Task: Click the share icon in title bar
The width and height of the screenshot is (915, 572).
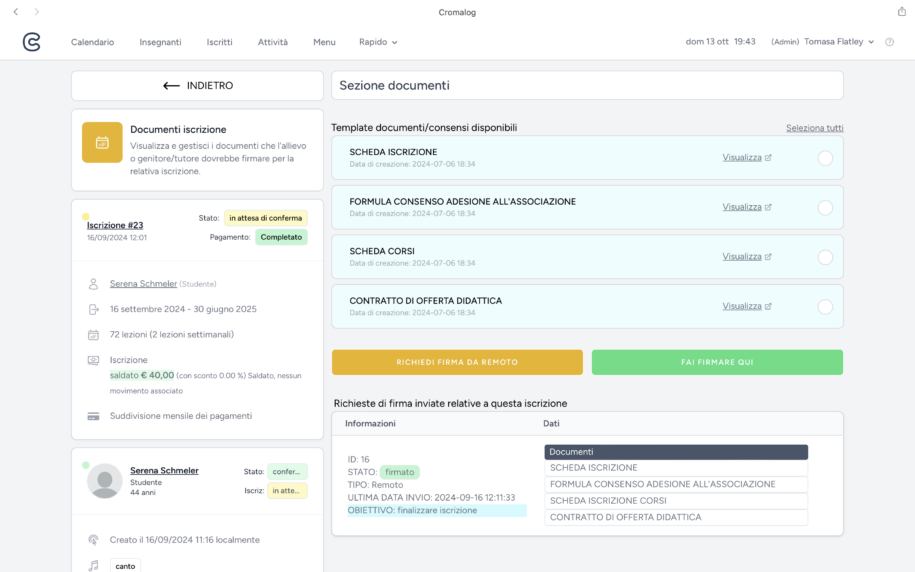Action: click(901, 12)
